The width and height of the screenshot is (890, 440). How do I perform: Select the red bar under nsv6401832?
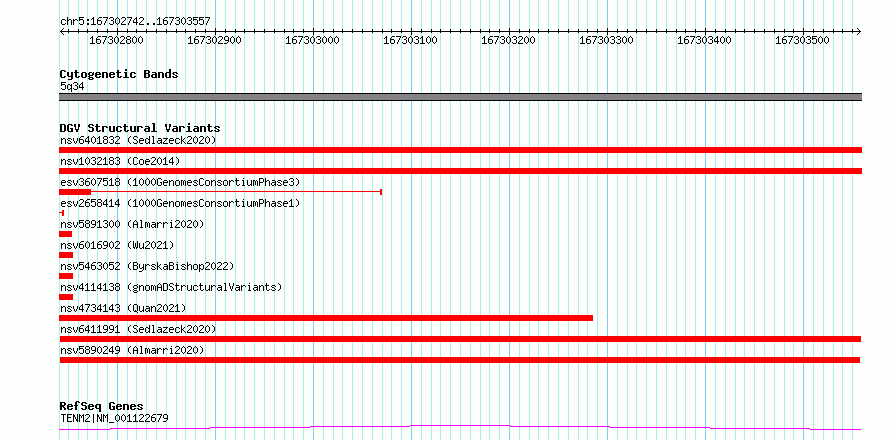[x=460, y=150]
